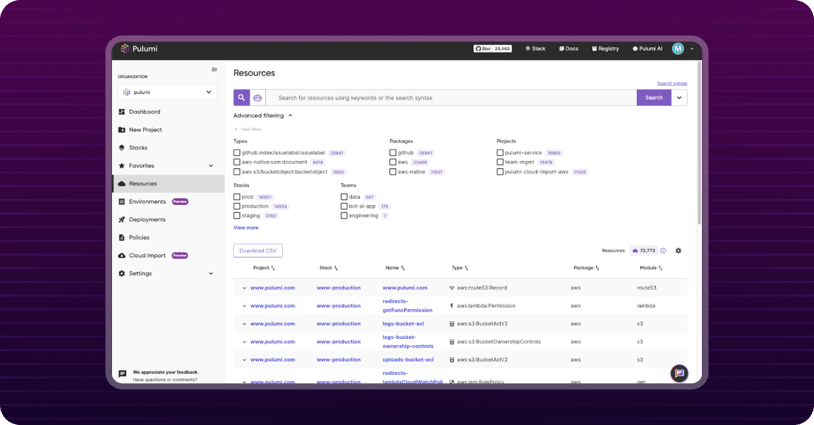Open table column settings gear icon
The image size is (814, 425).
678,251
